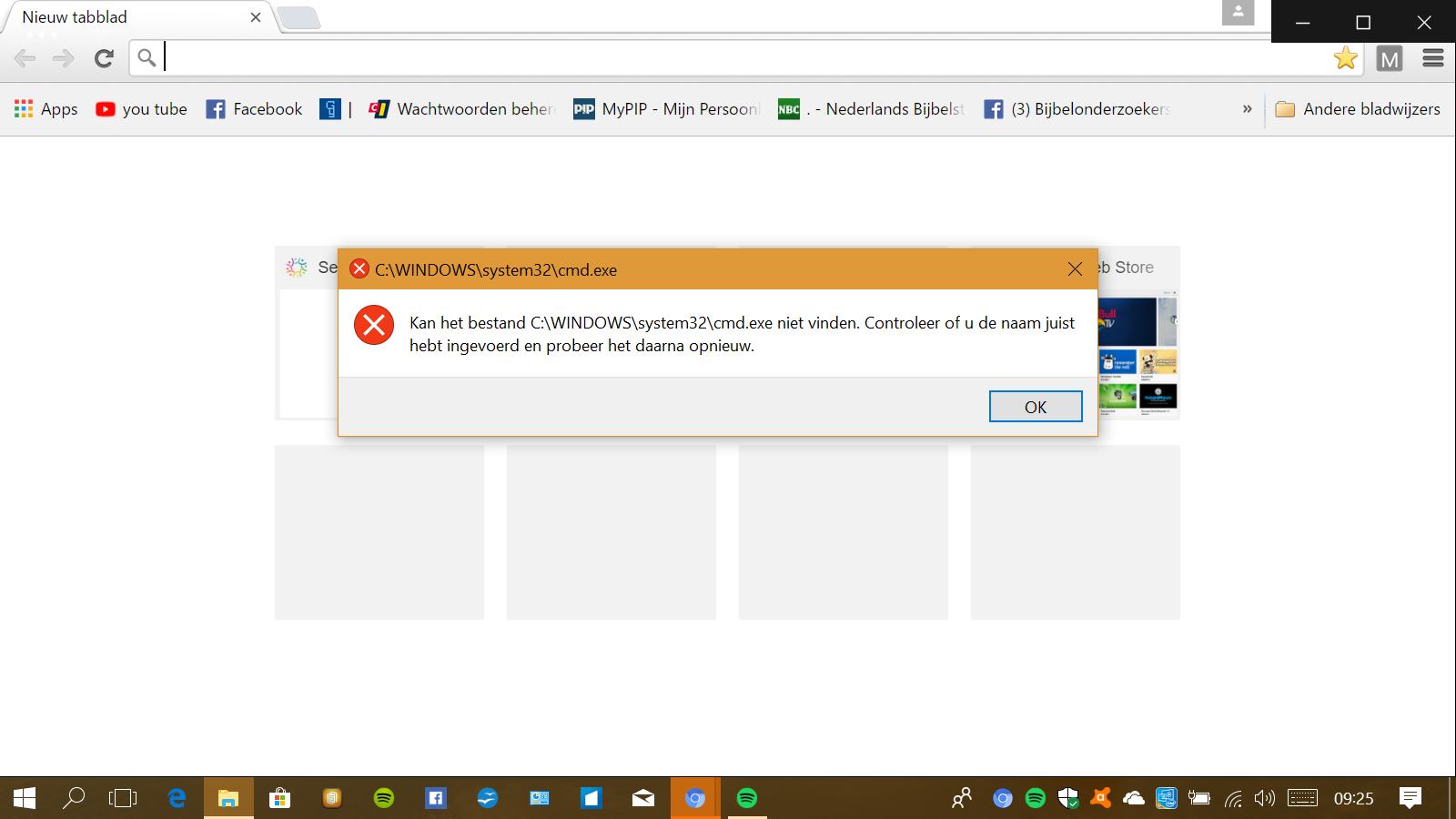The width and height of the screenshot is (1456, 819).
Task: Open the Chrome hamburger menu
Action: 1432,59
